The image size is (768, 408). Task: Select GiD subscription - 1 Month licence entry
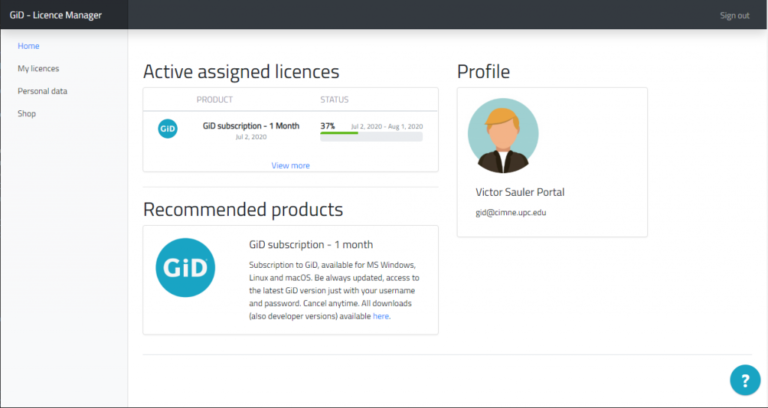[251, 126]
